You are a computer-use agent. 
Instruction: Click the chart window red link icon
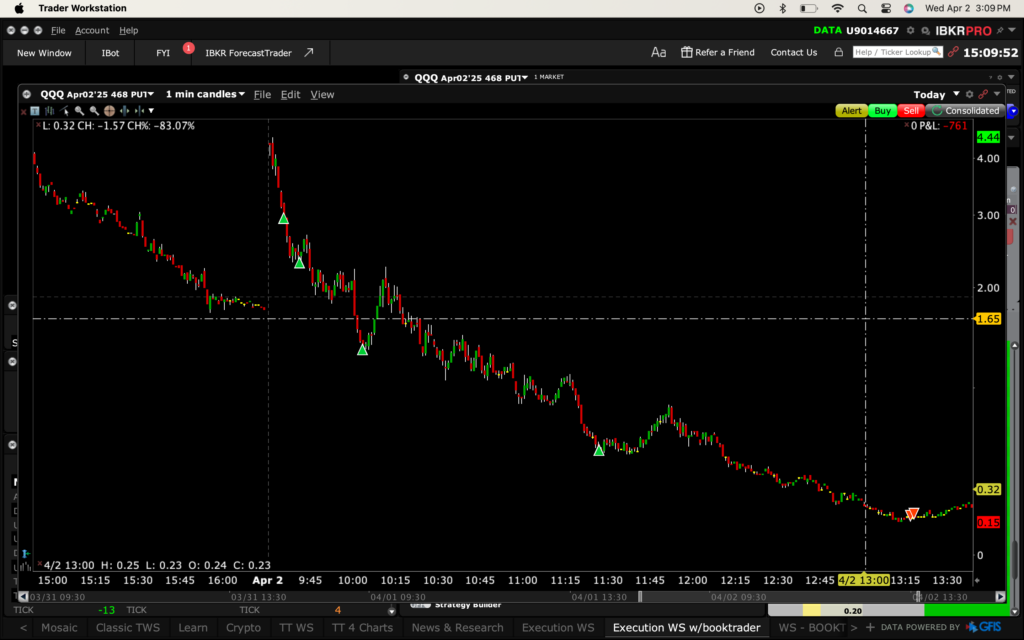(x=984, y=95)
